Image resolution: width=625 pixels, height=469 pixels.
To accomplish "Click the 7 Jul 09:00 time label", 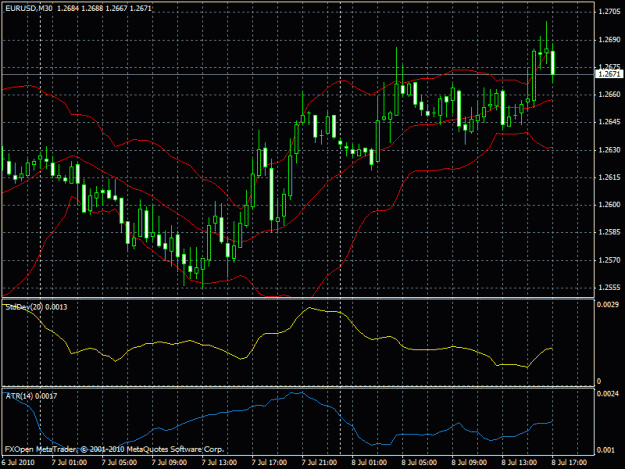I will pyautogui.click(x=169, y=463).
